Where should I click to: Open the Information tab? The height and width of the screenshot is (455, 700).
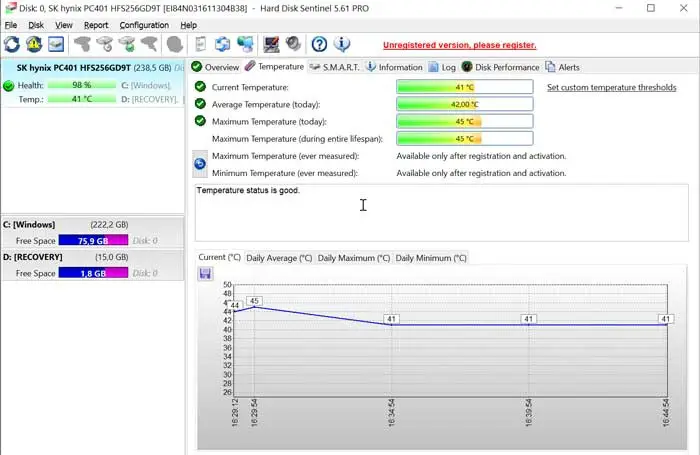point(394,67)
